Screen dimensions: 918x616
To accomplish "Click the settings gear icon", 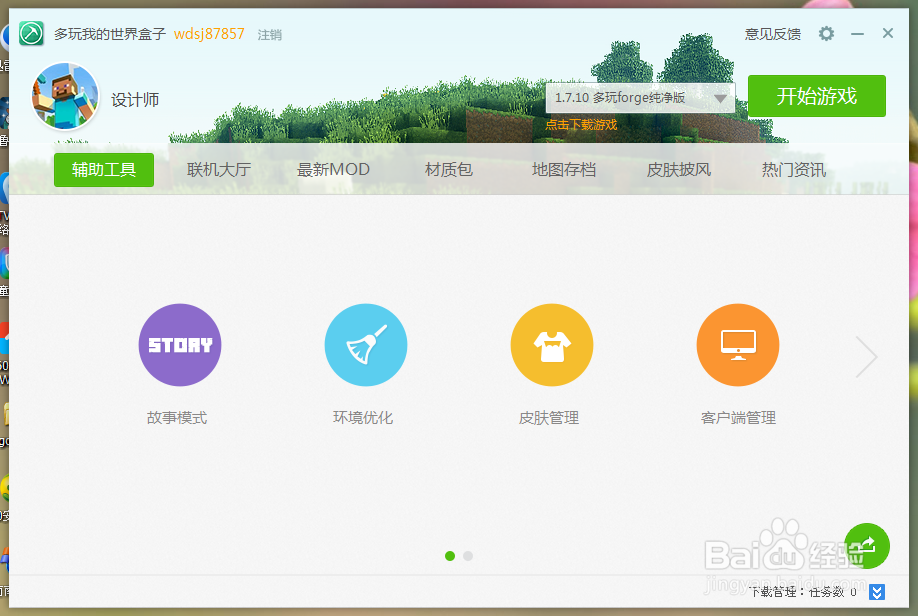I will [826, 34].
